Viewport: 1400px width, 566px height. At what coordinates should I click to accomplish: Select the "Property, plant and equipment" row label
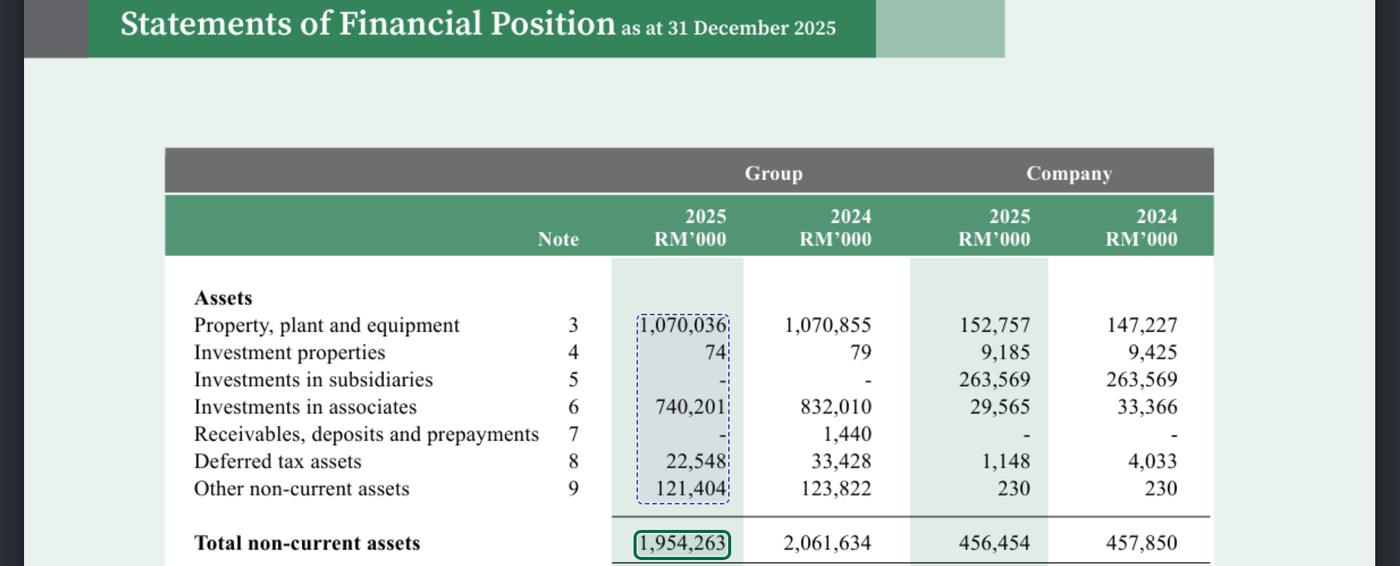327,326
